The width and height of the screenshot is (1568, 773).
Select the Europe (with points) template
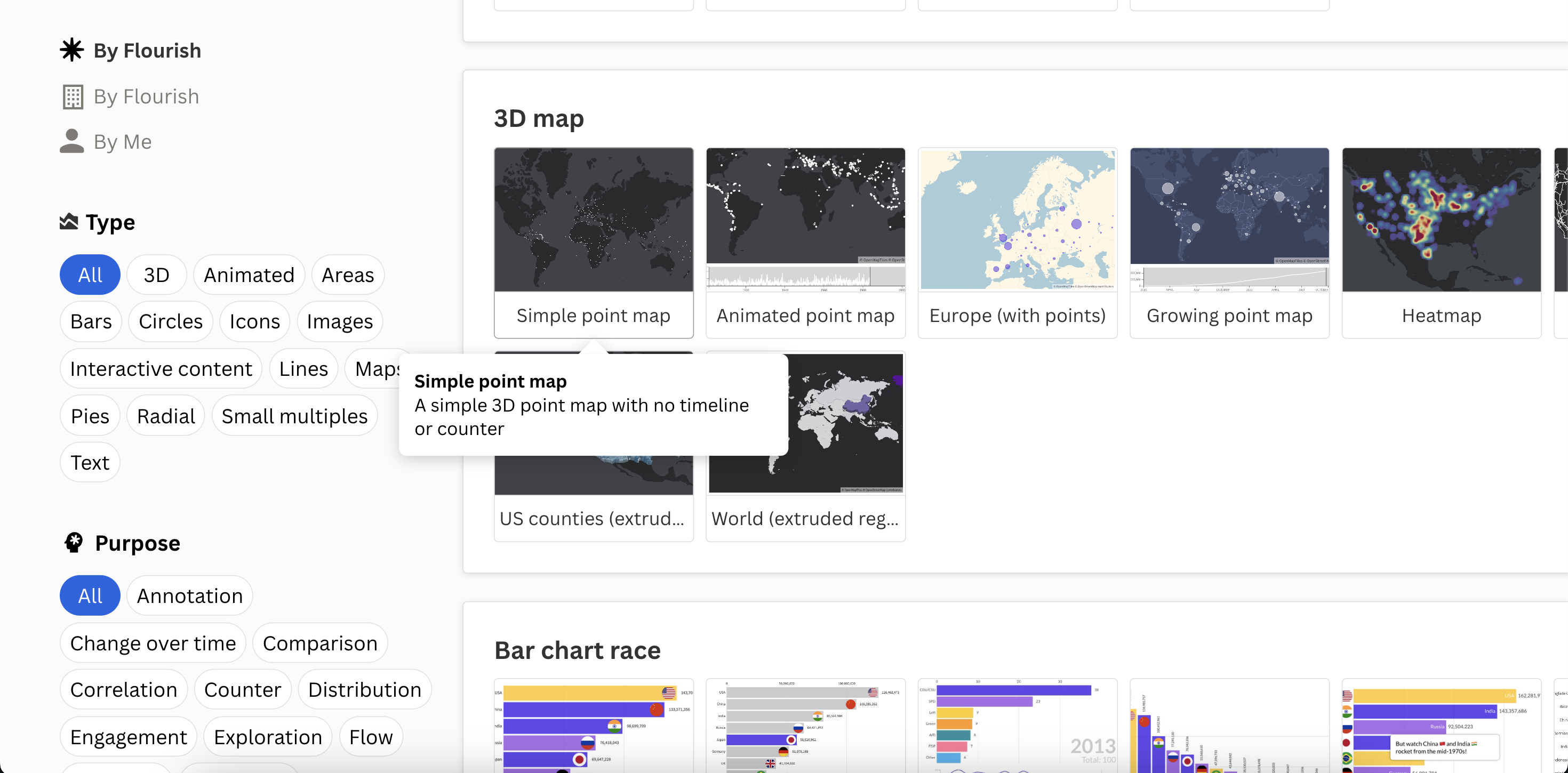click(1017, 242)
